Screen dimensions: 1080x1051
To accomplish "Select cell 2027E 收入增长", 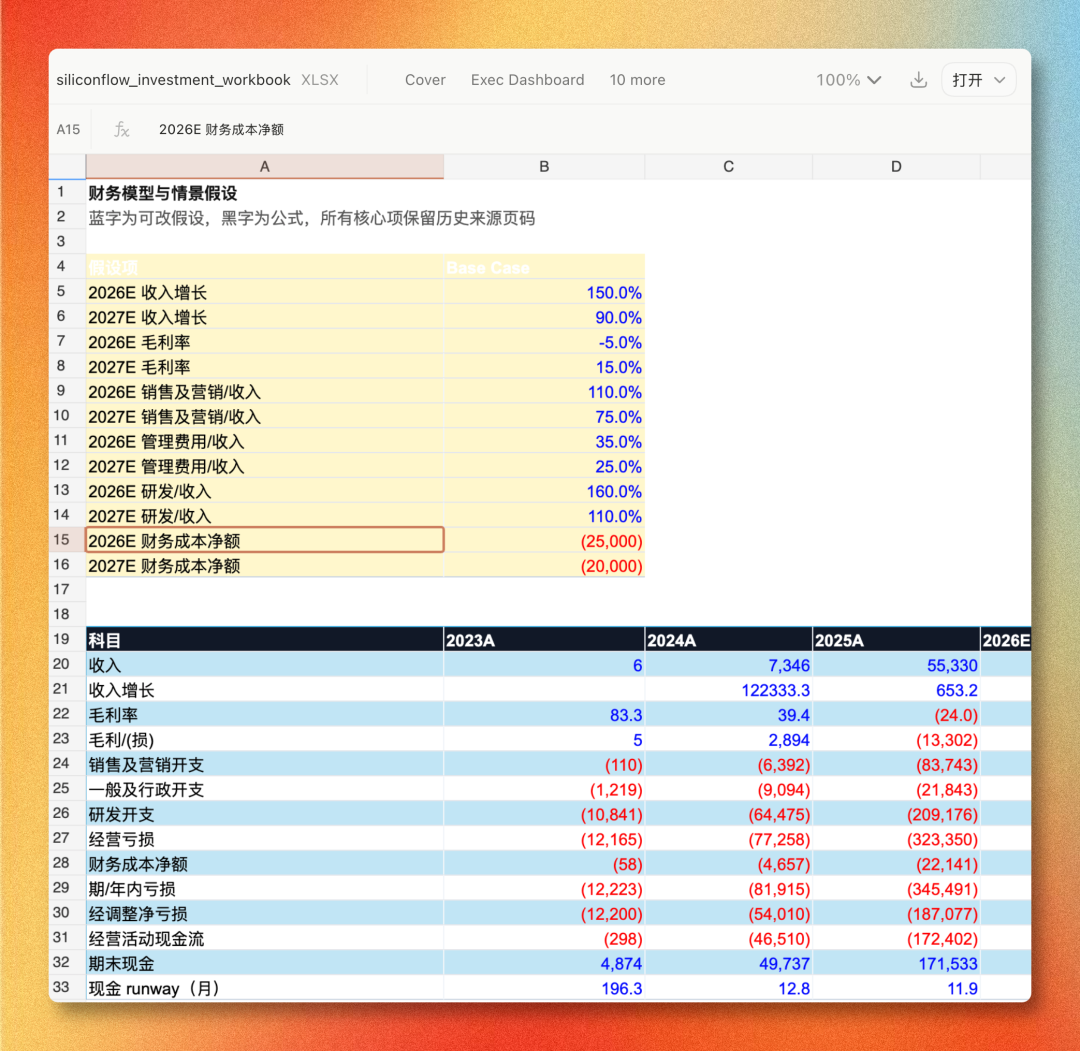I will tap(264, 317).
